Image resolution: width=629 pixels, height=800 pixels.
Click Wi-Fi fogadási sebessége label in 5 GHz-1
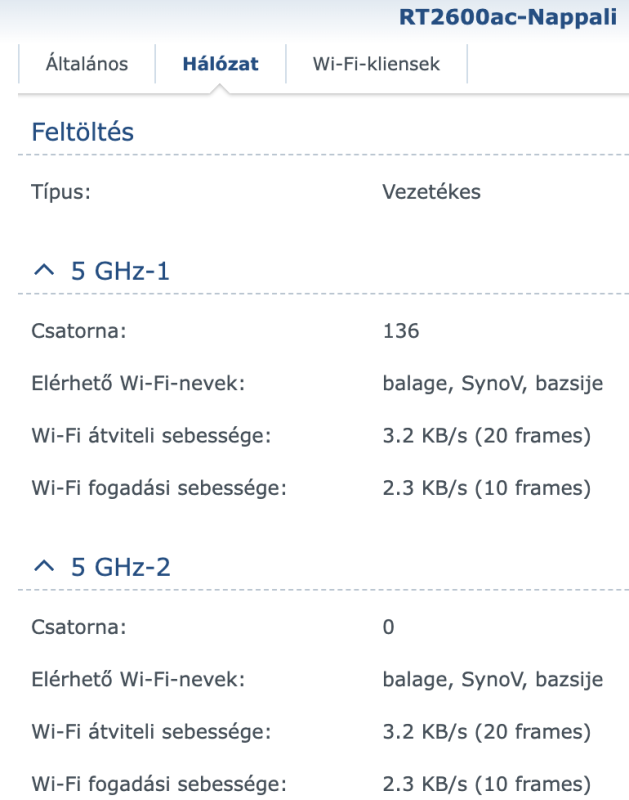(159, 489)
